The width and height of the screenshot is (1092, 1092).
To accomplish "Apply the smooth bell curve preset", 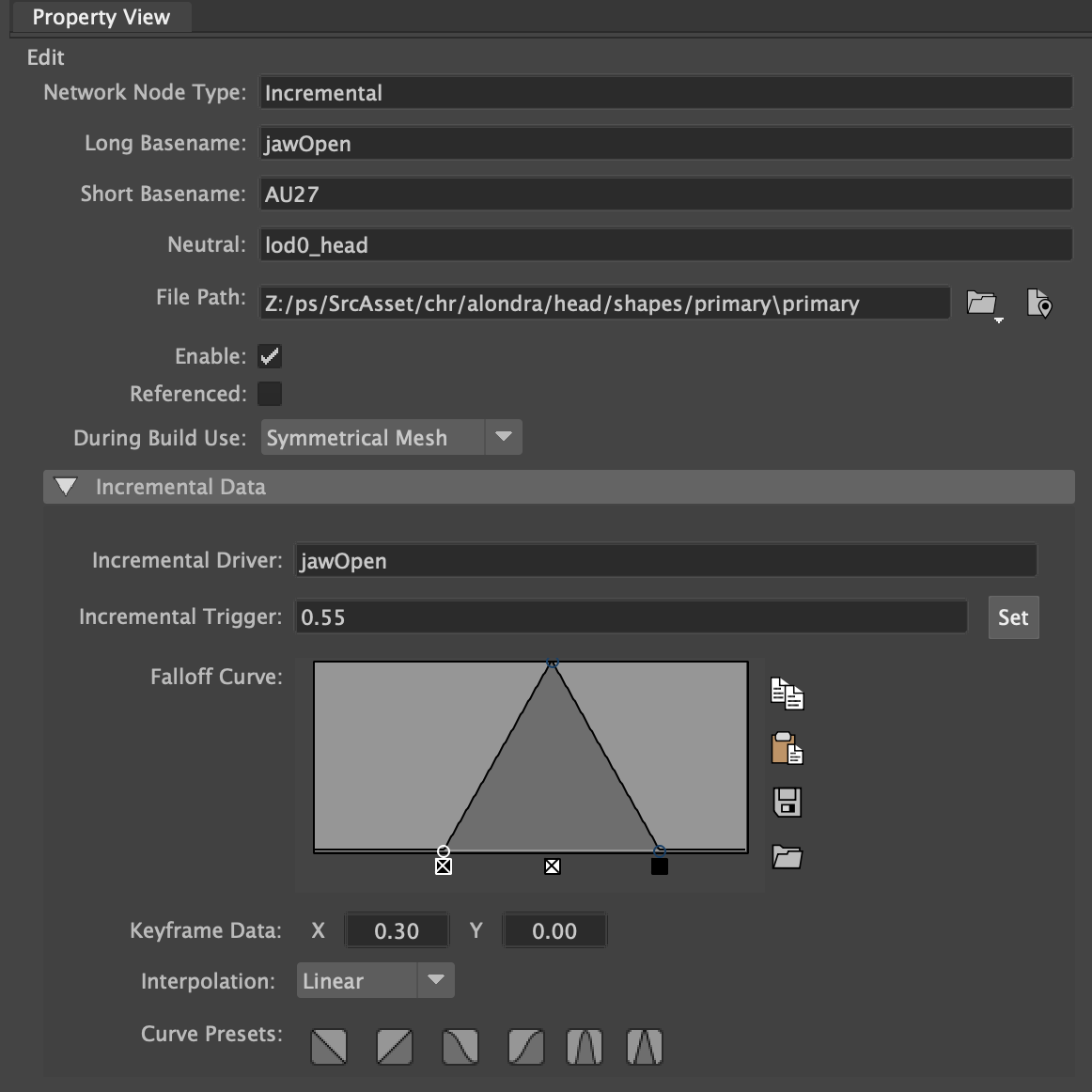I will [585, 1047].
